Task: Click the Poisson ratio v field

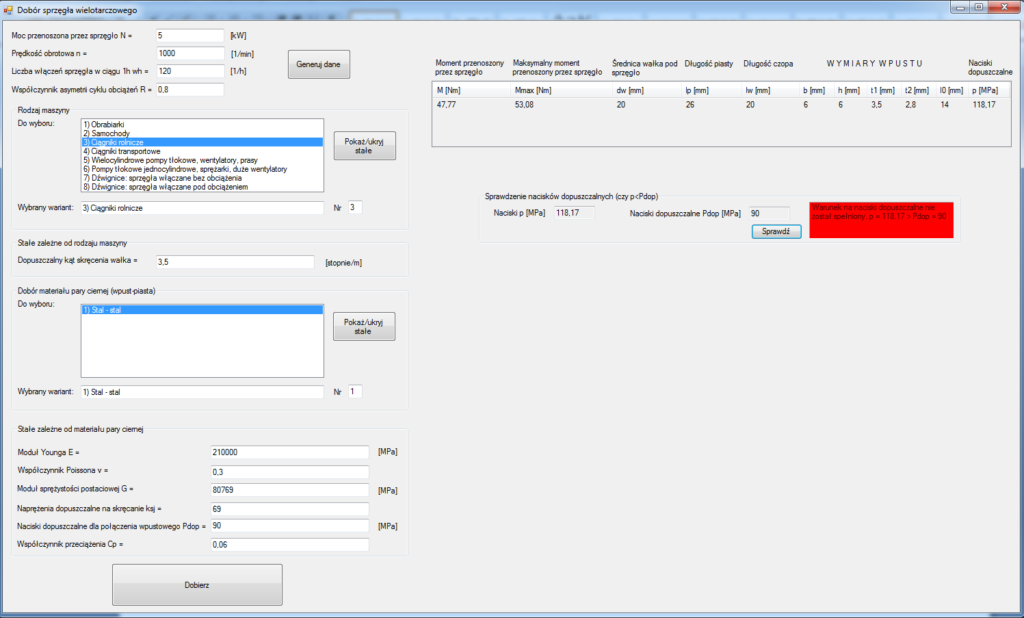Action: (290, 472)
